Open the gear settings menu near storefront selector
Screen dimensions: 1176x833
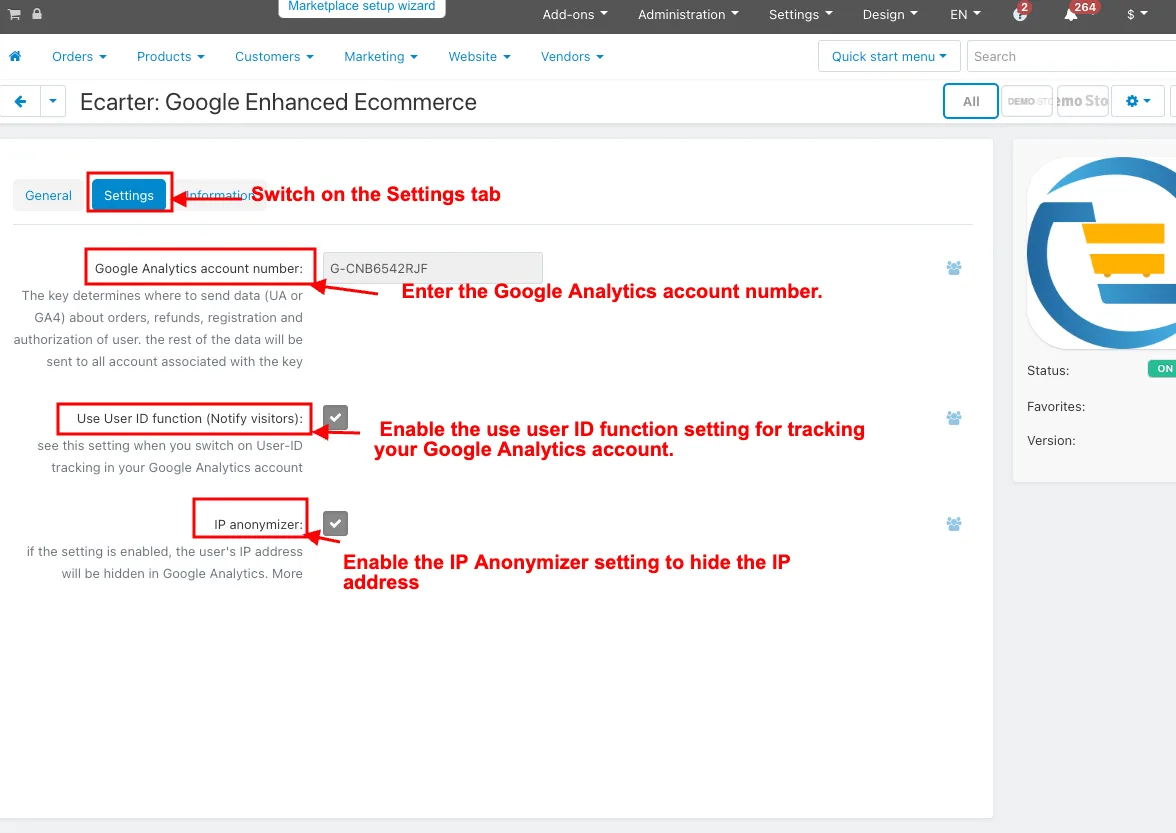coord(1138,101)
